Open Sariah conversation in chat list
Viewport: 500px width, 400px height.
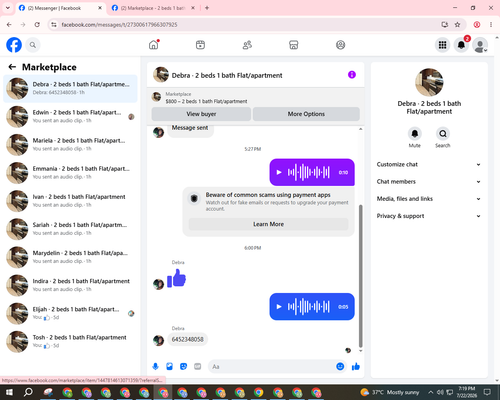pos(70,229)
